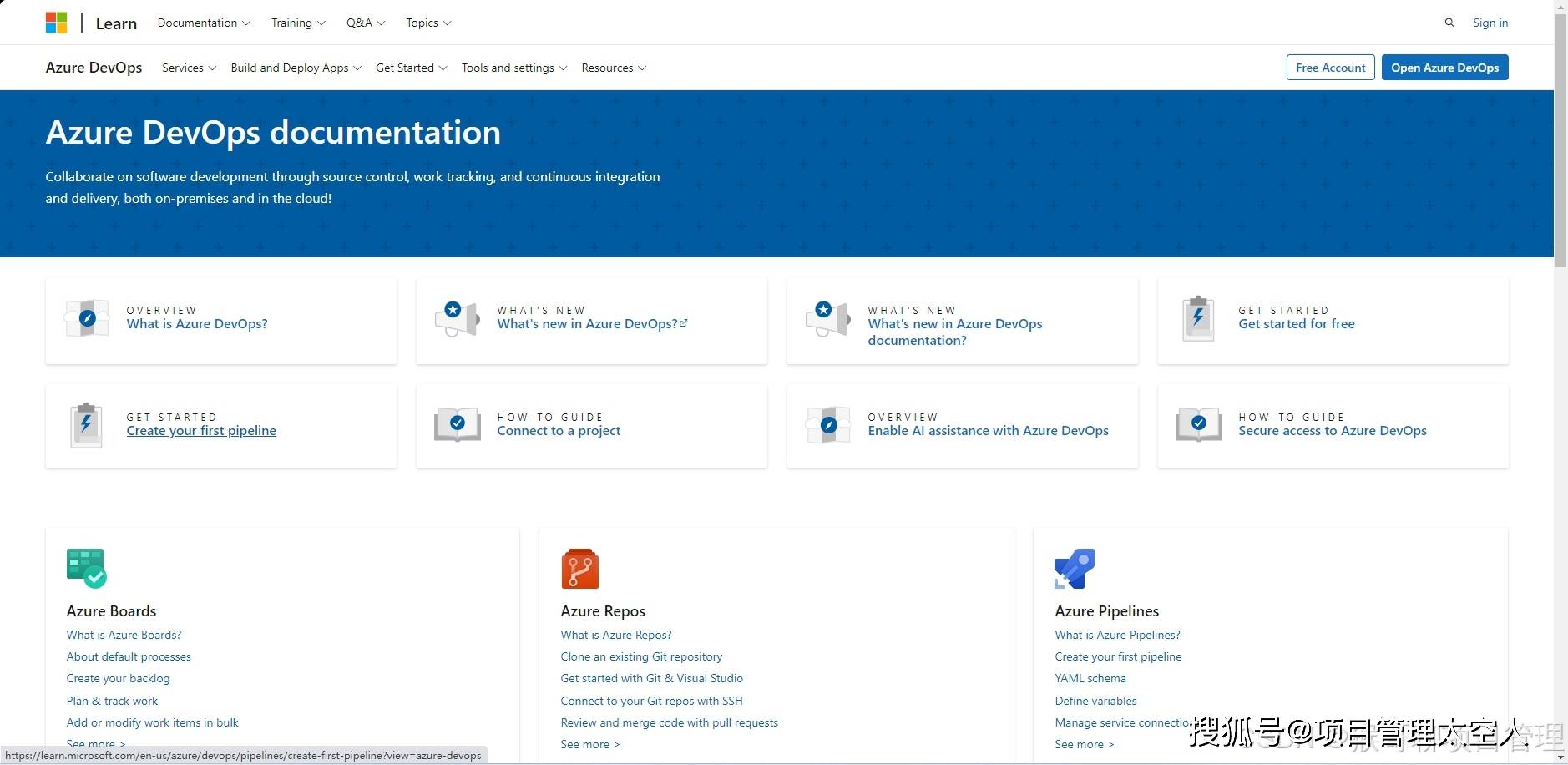Open the Resources menu
The image size is (1568, 765).
[614, 68]
